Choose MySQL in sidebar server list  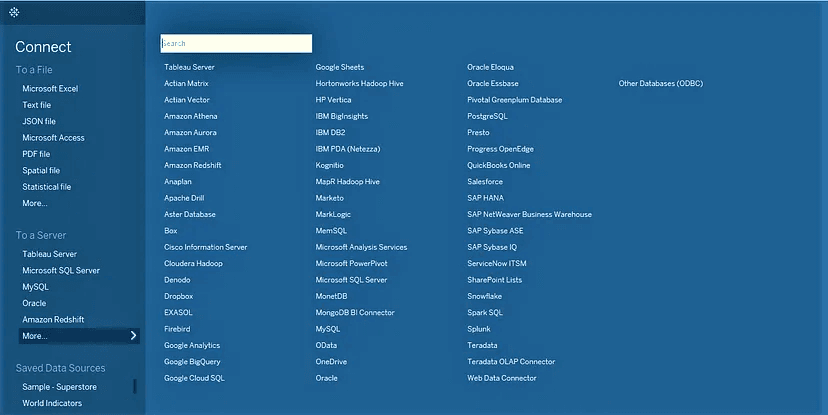click(35, 287)
